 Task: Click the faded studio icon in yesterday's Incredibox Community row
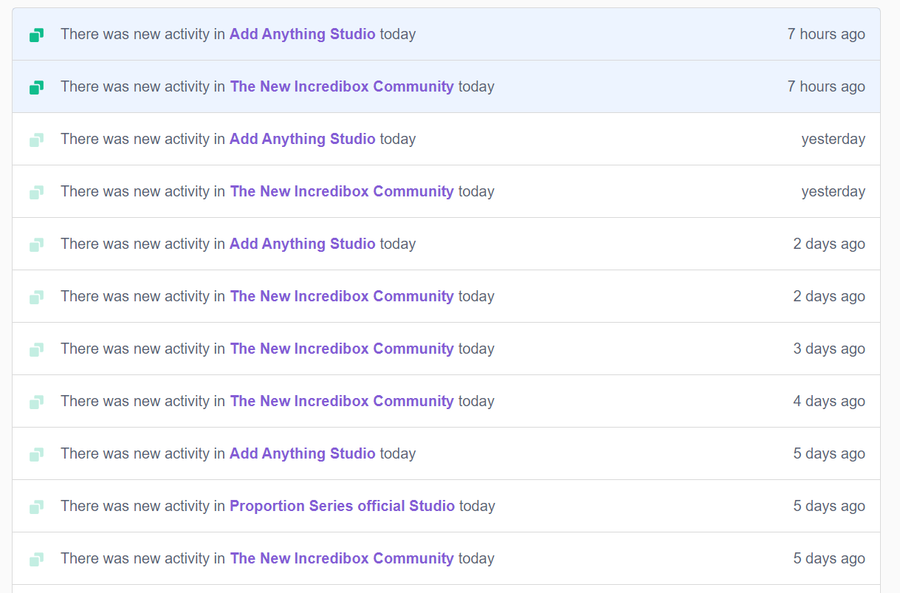click(x=37, y=192)
